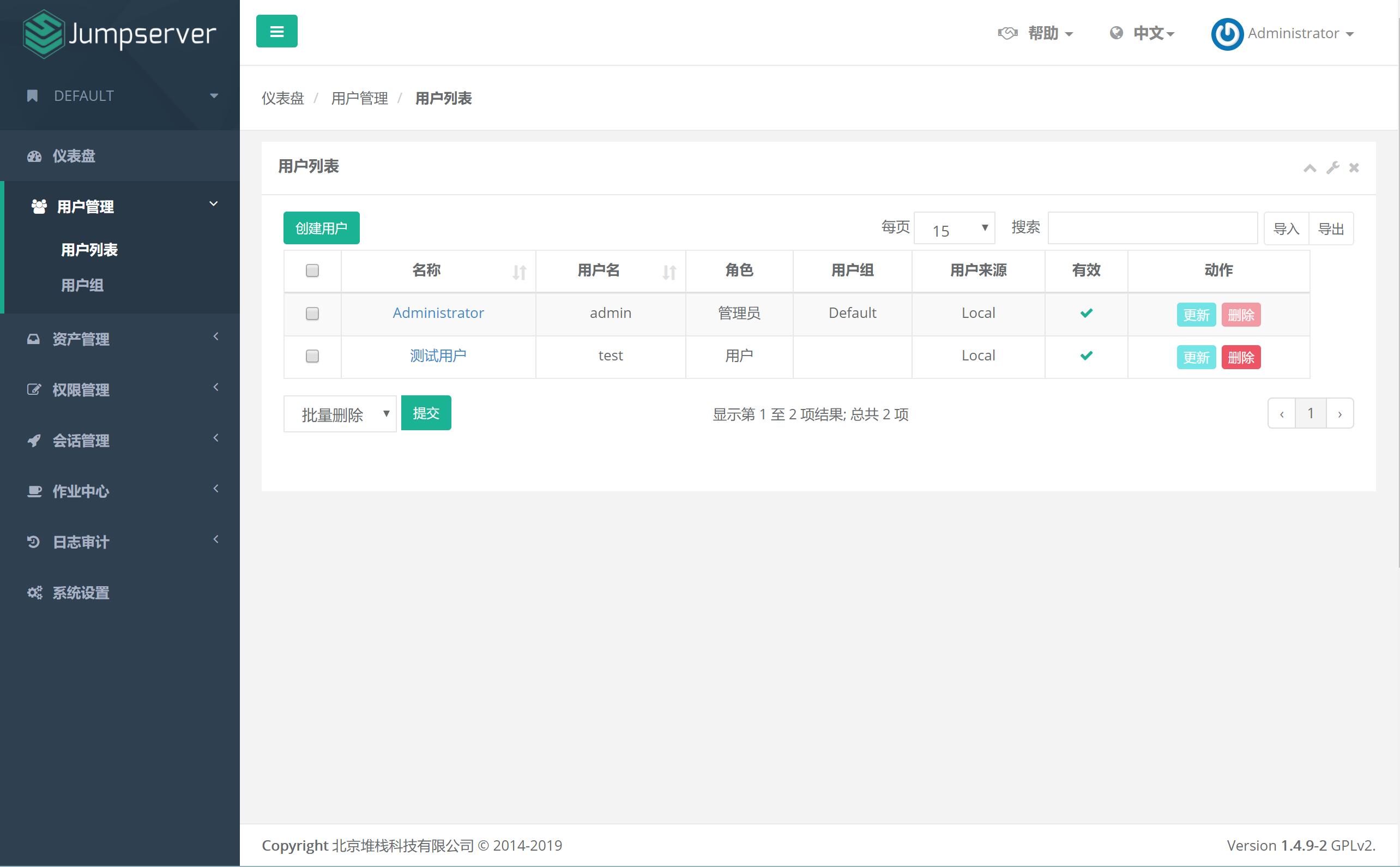The height and width of the screenshot is (867, 1400).
Task: Click the 角色 column header
Action: click(739, 270)
